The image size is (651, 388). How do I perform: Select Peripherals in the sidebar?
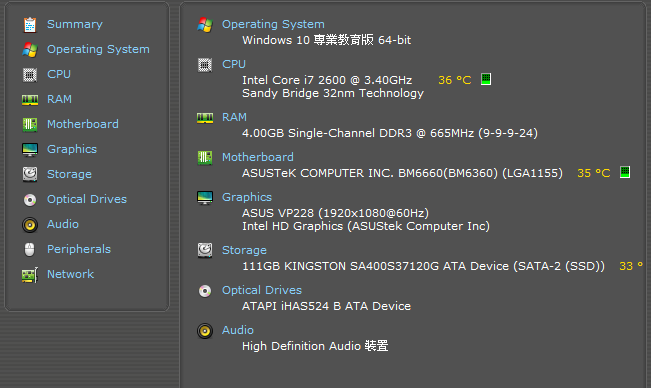[79, 249]
